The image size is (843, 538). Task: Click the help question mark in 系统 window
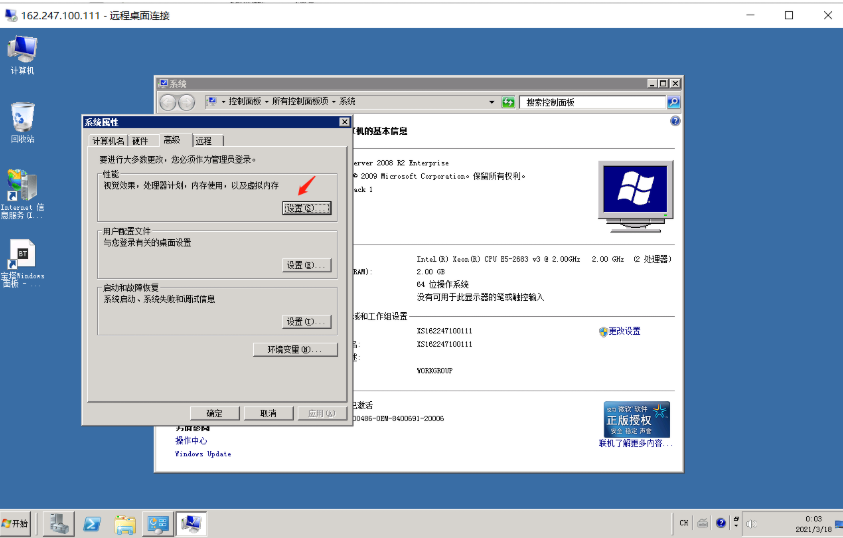[675, 121]
